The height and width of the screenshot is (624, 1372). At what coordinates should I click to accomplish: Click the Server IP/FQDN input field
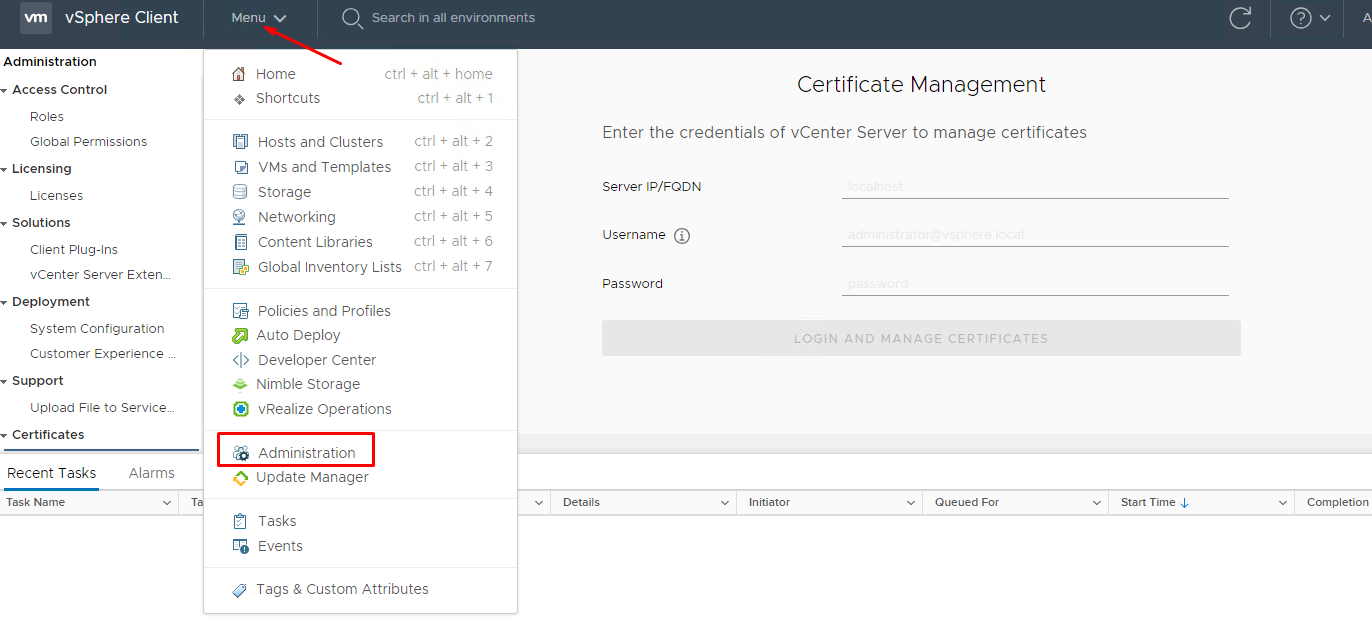coord(1035,187)
